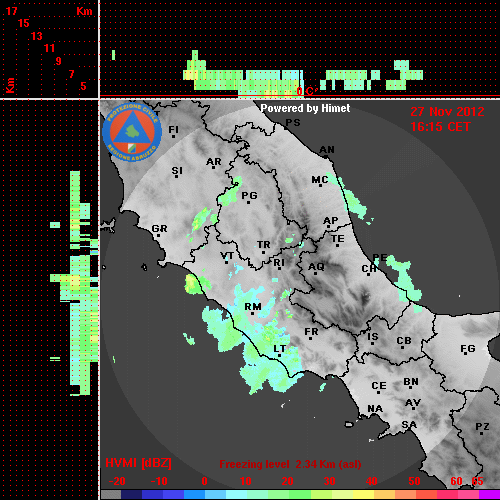500x500 pixels.
Task: Click the LT city label
Action: click(x=279, y=349)
